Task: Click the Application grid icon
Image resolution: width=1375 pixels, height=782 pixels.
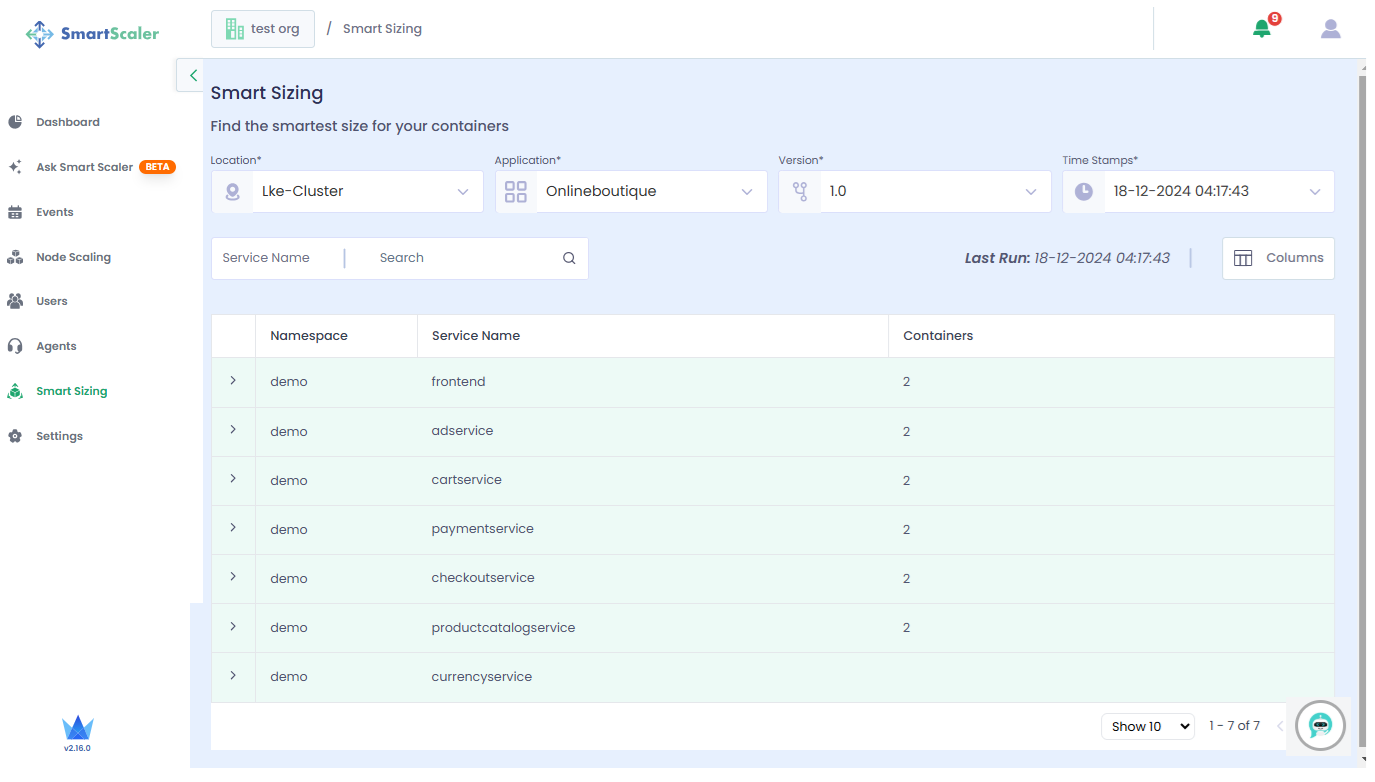Action: 516,192
